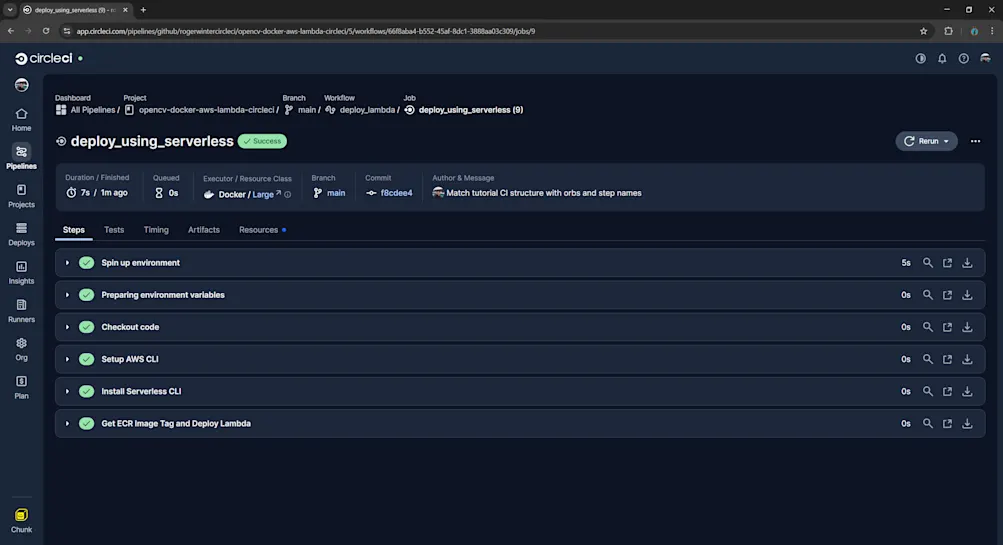Open the Deploys sidebar section
The height and width of the screenshot is (545, 1003).
tap(21, 234)
